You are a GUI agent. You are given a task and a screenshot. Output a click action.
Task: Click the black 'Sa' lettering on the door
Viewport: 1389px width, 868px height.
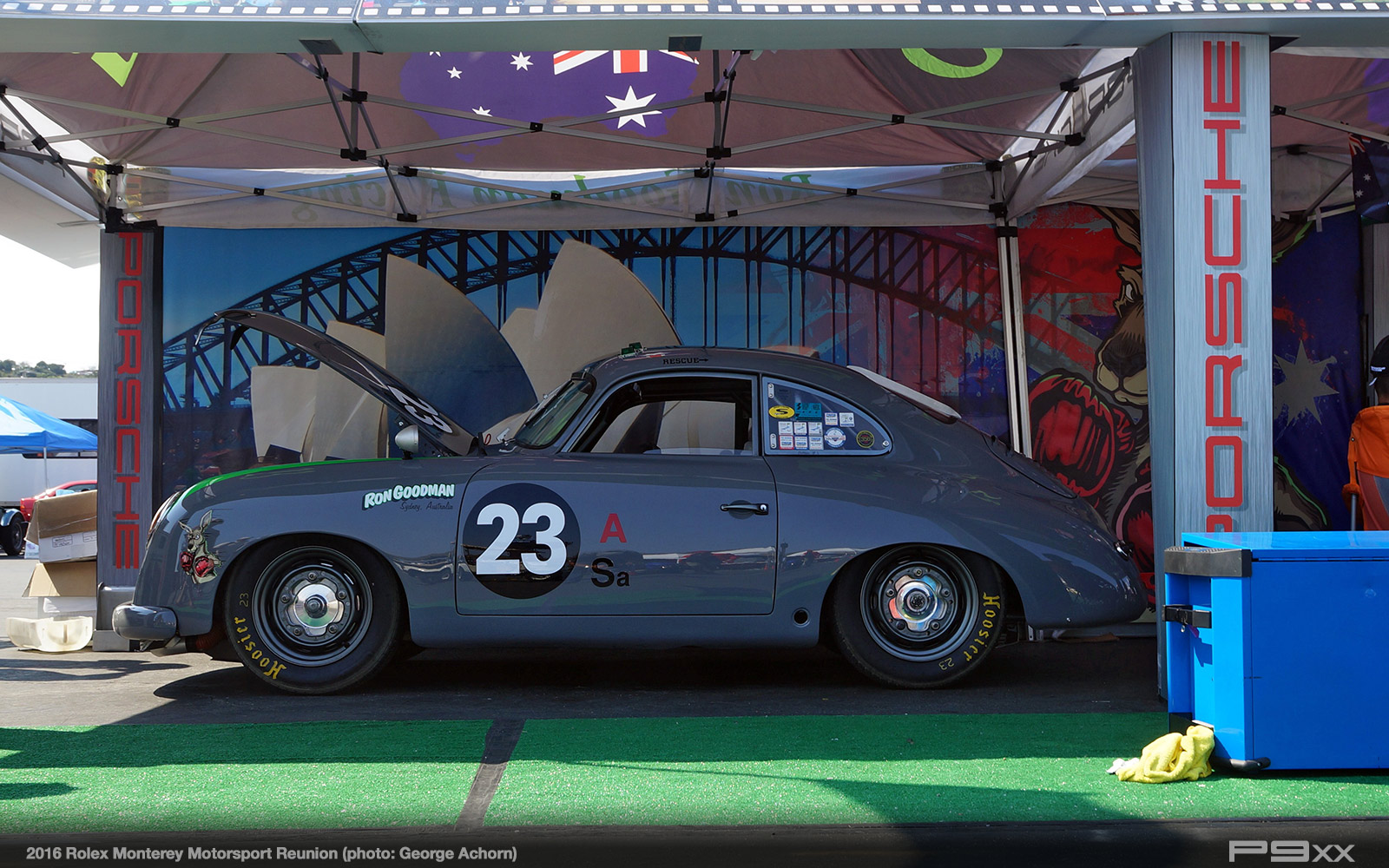[x=609, y=573]
